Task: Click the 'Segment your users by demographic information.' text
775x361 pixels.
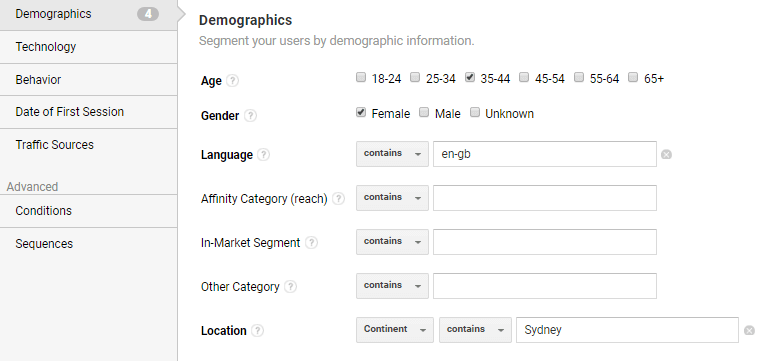Action: (337, 41)
